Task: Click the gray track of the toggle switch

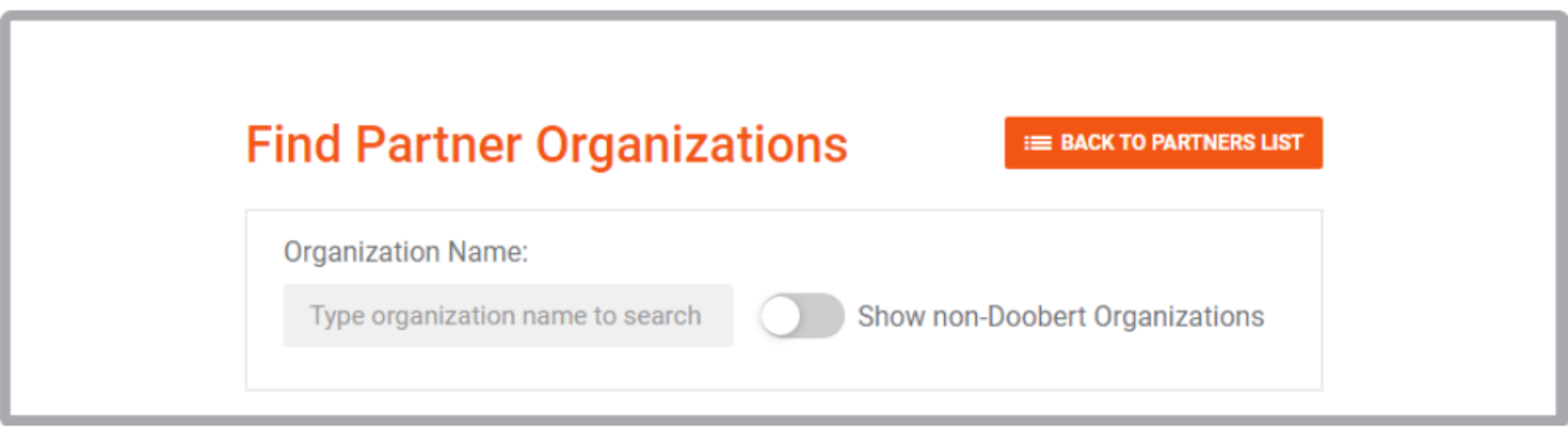Action: pos(823,316)
